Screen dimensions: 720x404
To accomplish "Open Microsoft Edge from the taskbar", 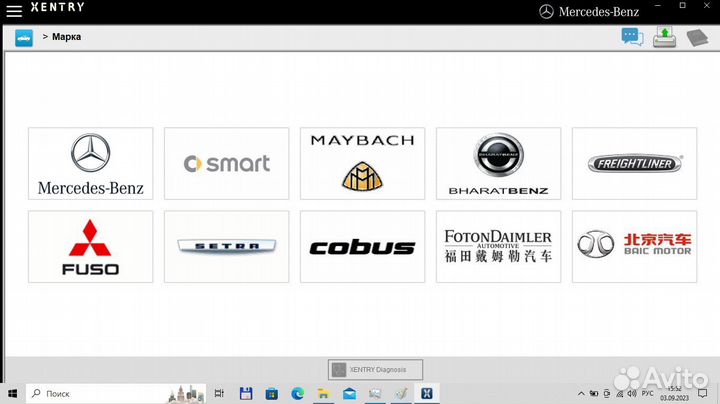I will [x=297, y=393].
